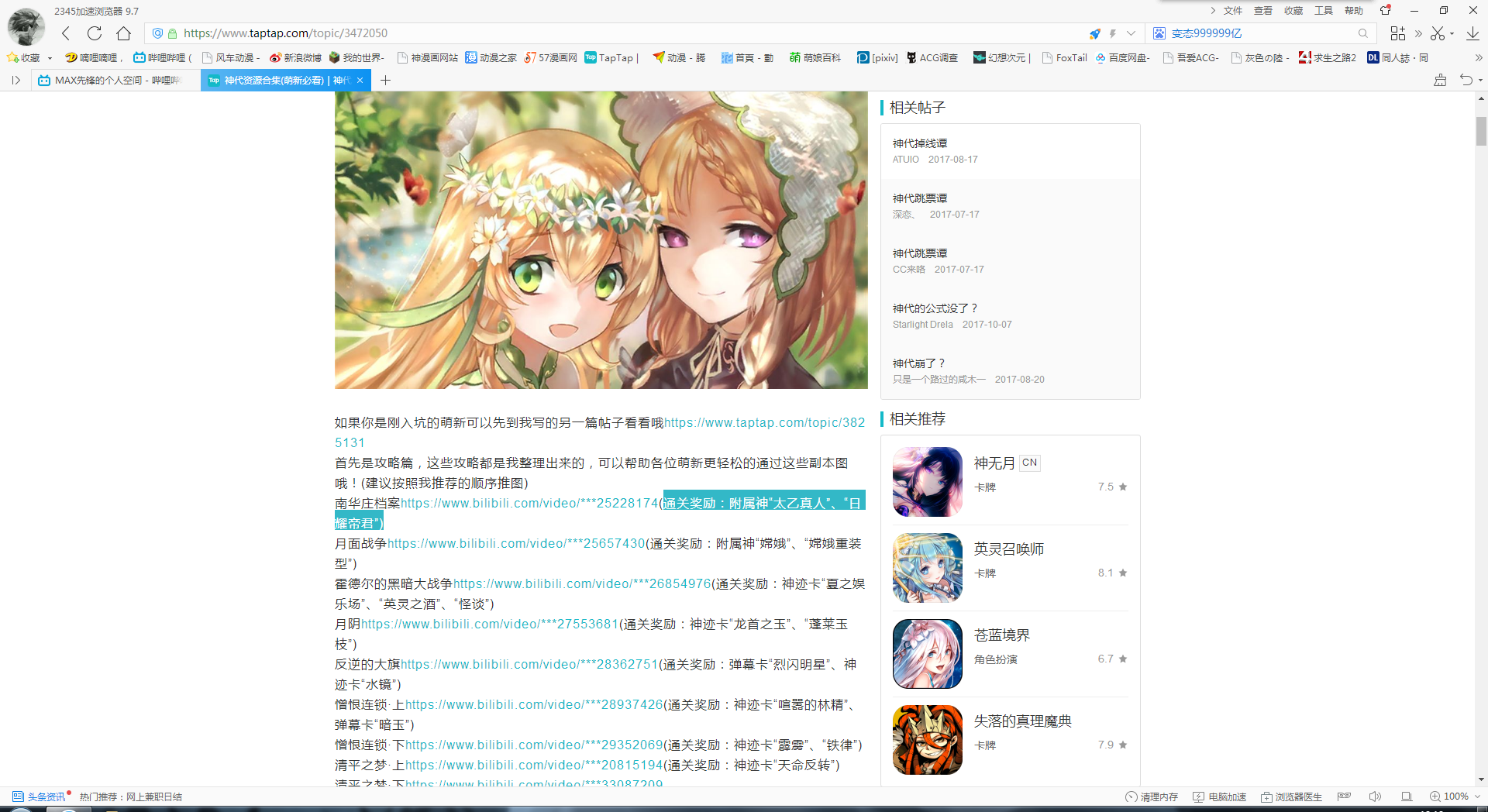This screenshot has height=812, width=1488.
Task: Click the eye-protection mask icon in status bar
Action: click(1345, 797)
